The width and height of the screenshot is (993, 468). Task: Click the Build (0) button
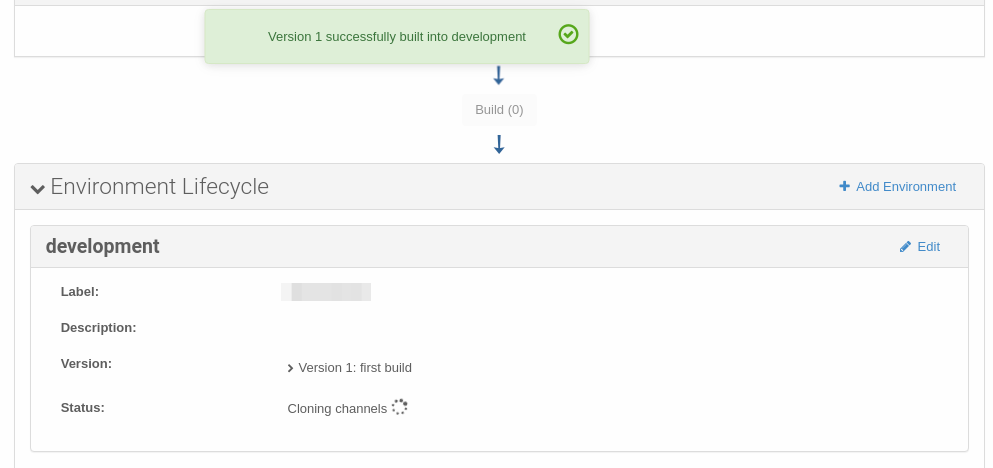499,110
